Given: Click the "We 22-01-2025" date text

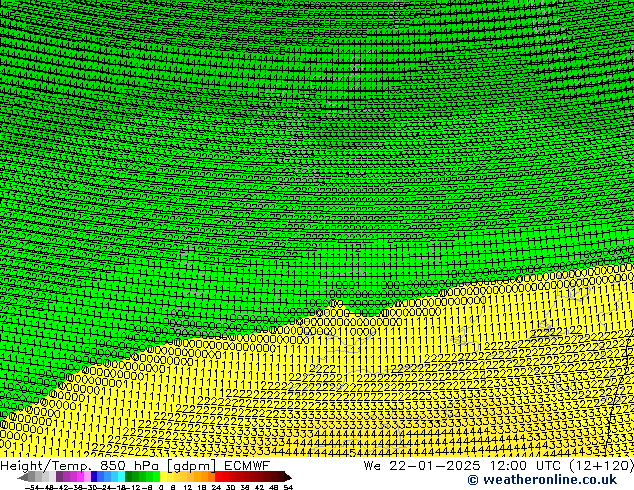Looking at the screenshot, I should (x=422, y=466).
